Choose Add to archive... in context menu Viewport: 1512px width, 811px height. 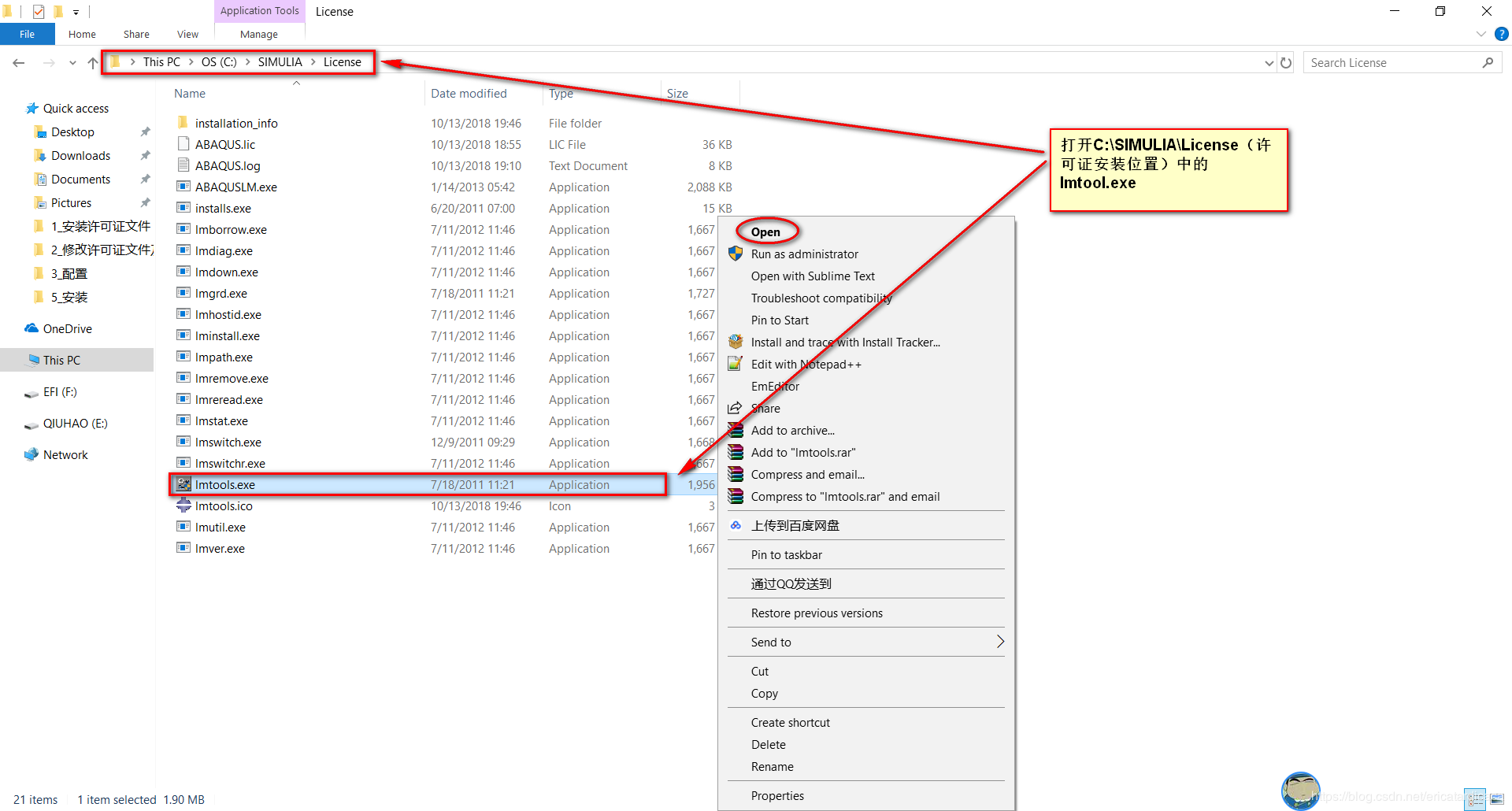pos(792,430)
